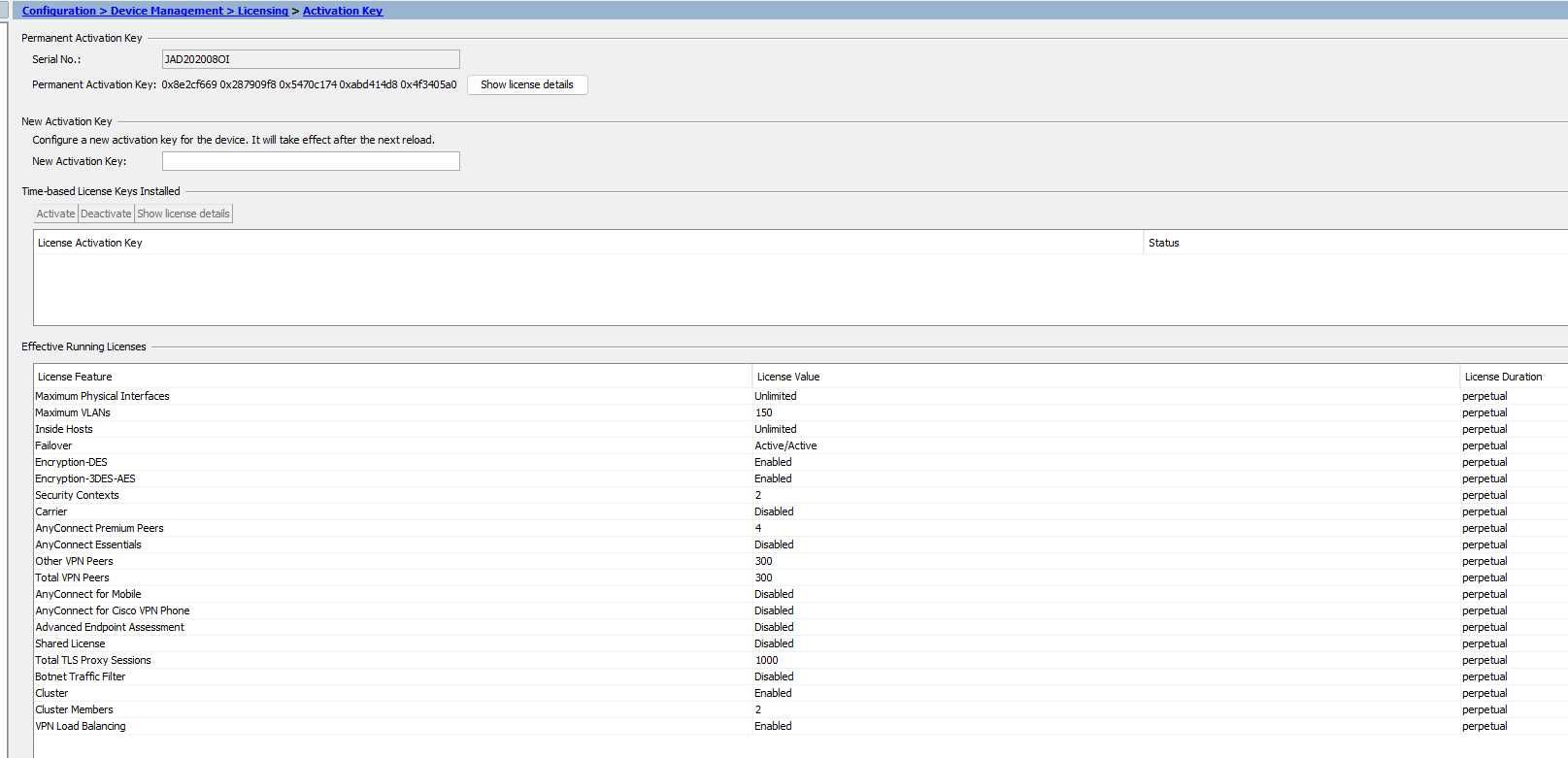The height and width of the screenshot is (758, 1568).
Task: Select the Shared License row
Action: pyautogui.click(x=801, y=643)
